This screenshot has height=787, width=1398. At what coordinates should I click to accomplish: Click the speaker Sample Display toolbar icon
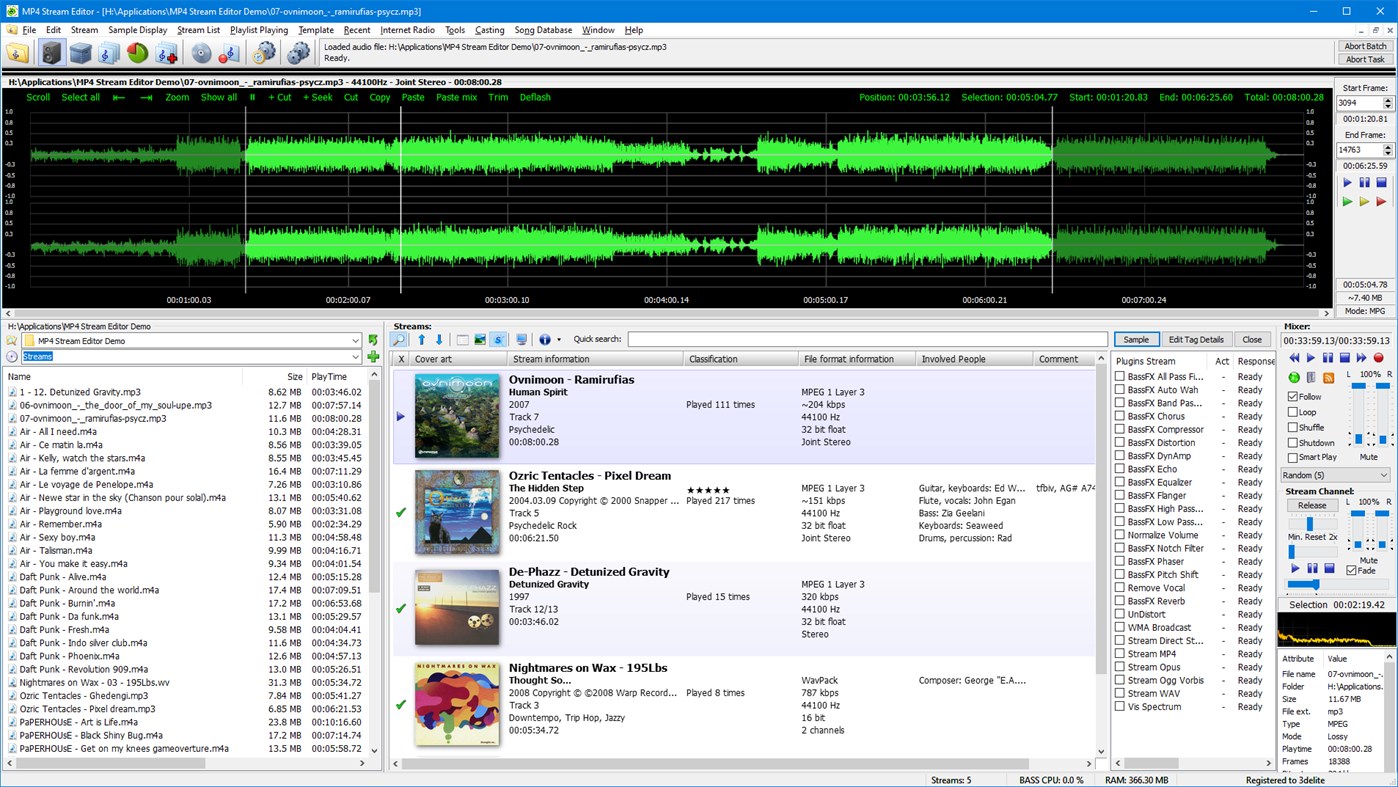(53, 52)
